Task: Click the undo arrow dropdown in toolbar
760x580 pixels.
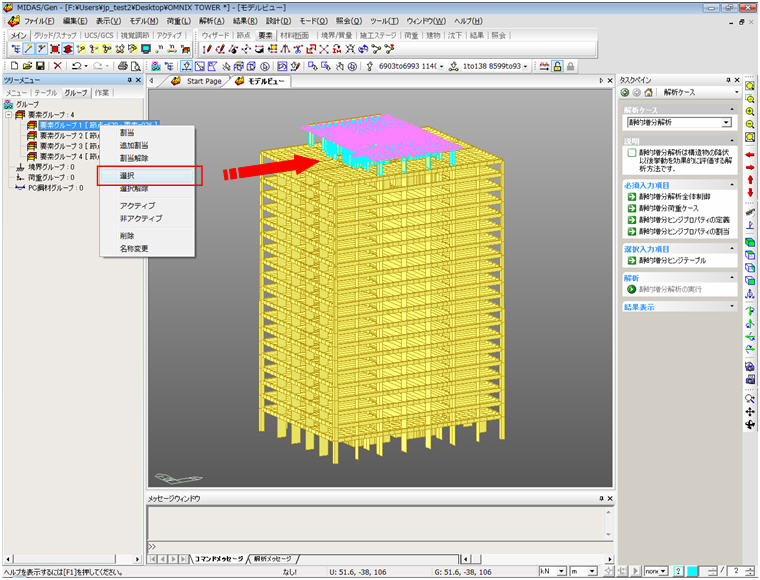Action: [86, 66]
